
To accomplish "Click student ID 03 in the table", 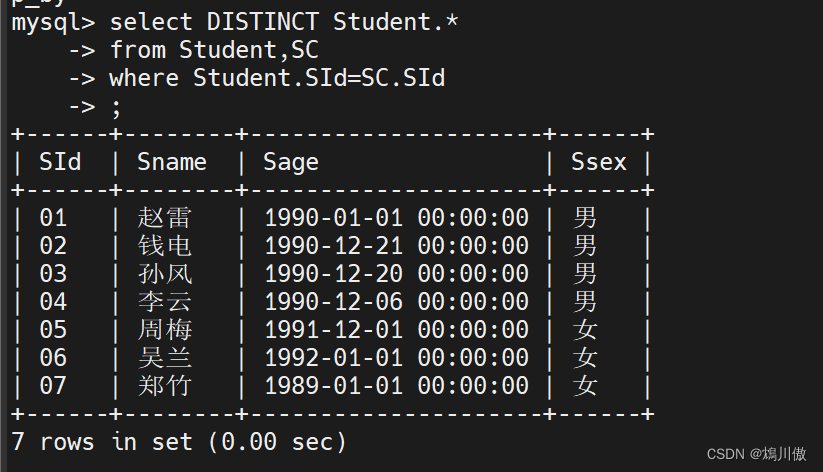I will [53, 274].
